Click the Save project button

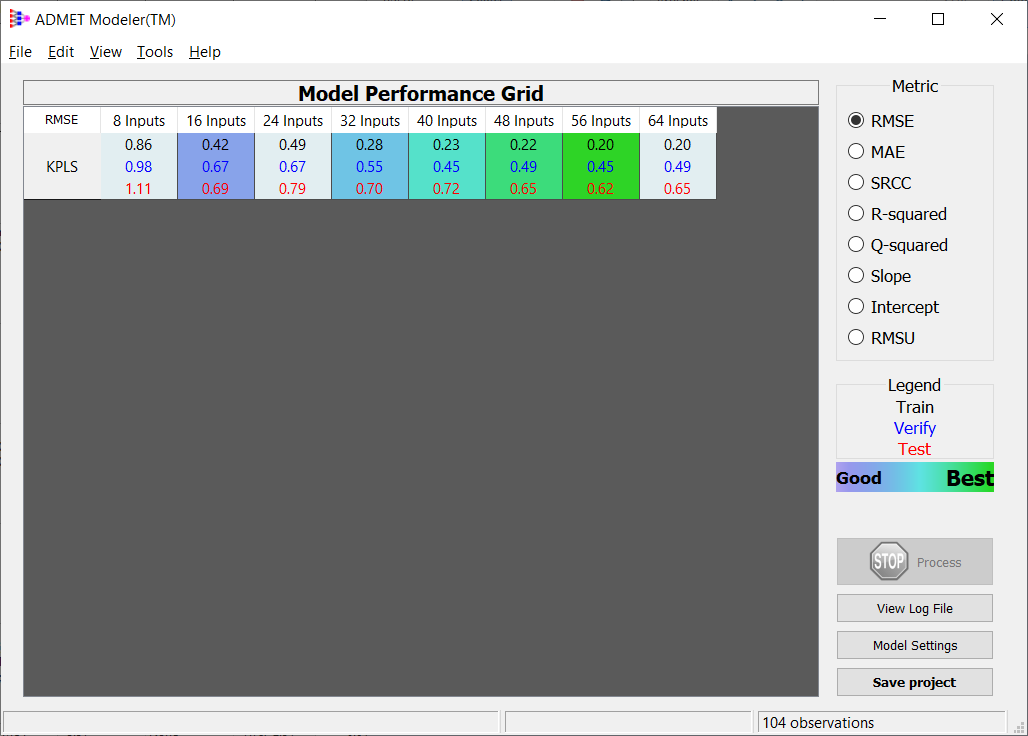pos(915,682)
